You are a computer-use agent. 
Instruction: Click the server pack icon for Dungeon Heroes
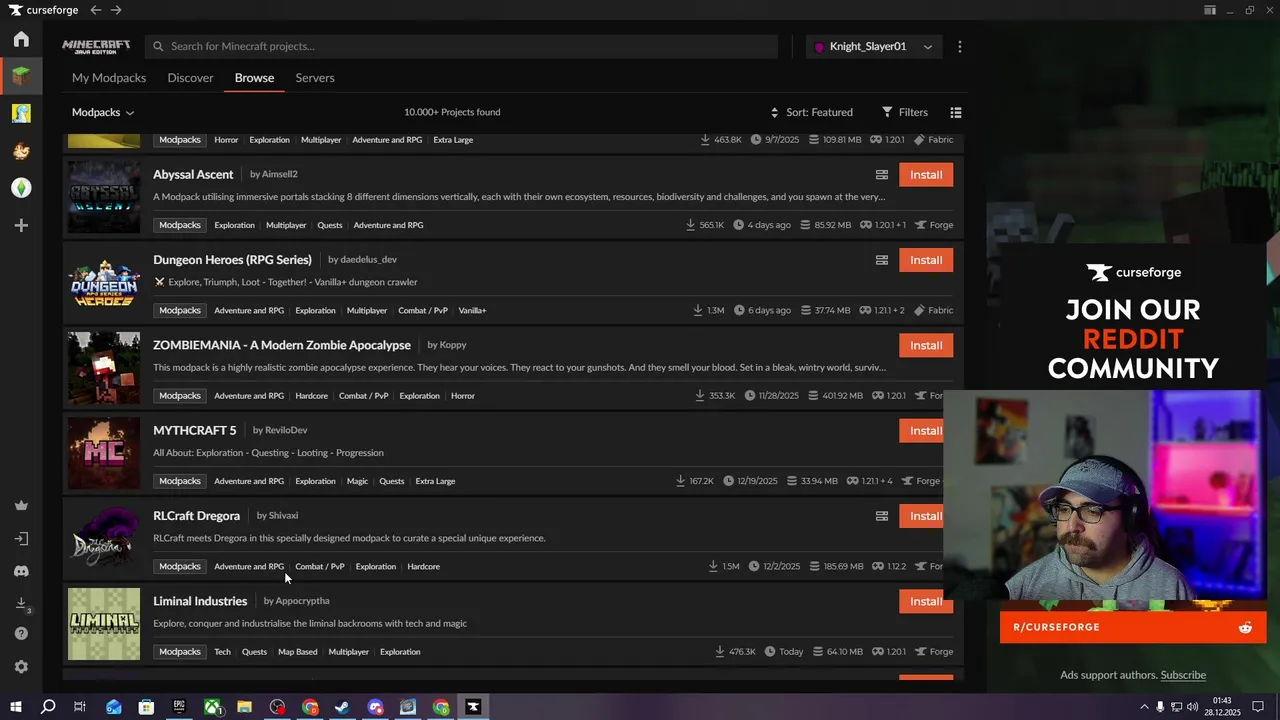[882, 260]
